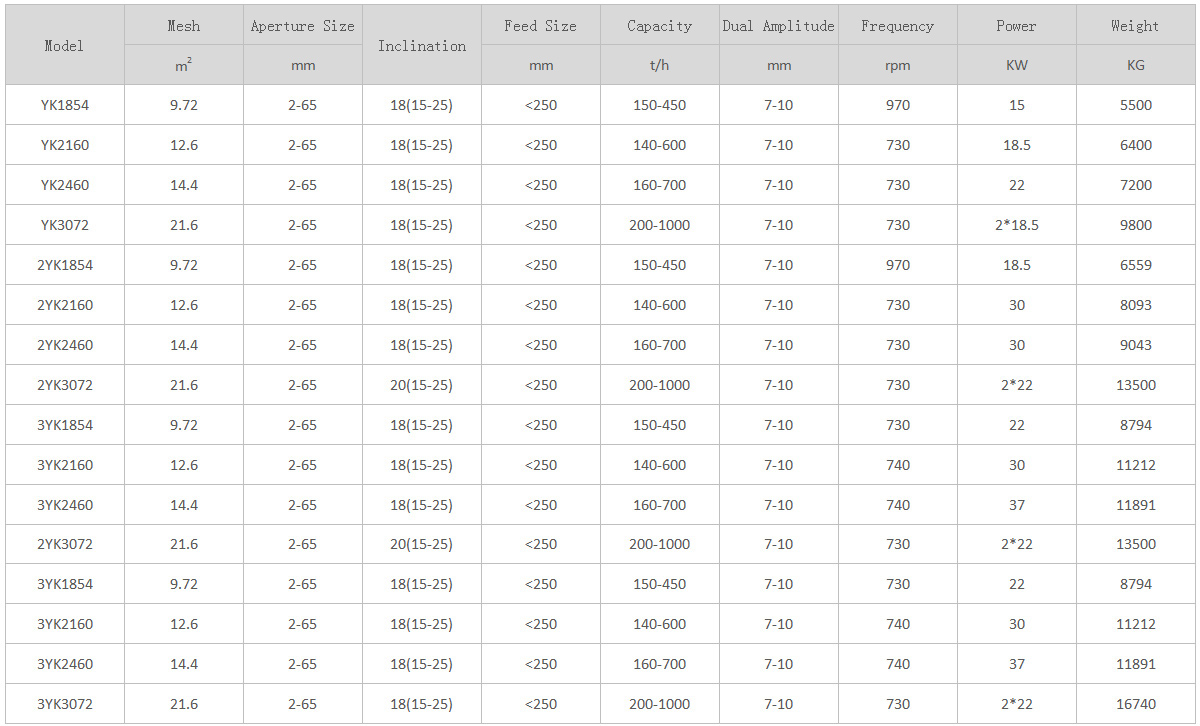Click the Dual Amplitude header
Viewport: 1200px width, 726px height.
point(778,26)
